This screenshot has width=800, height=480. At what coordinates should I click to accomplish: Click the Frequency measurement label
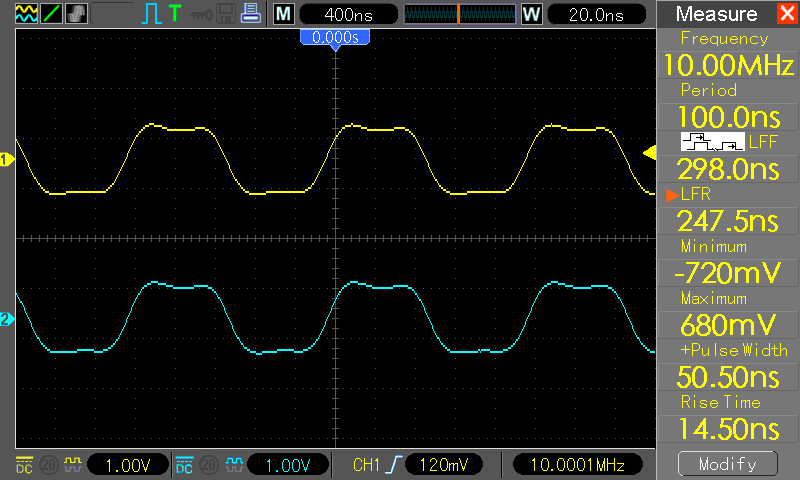[724, 38]
